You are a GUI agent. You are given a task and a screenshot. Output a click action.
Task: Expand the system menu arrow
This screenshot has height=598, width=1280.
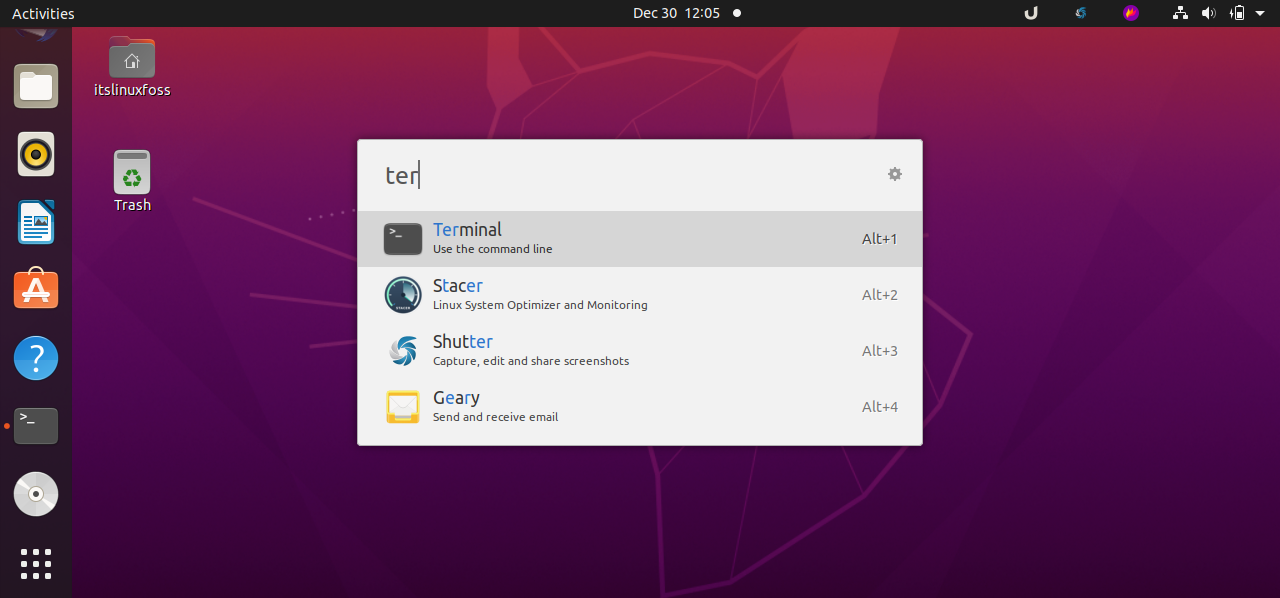(1260, 13)
